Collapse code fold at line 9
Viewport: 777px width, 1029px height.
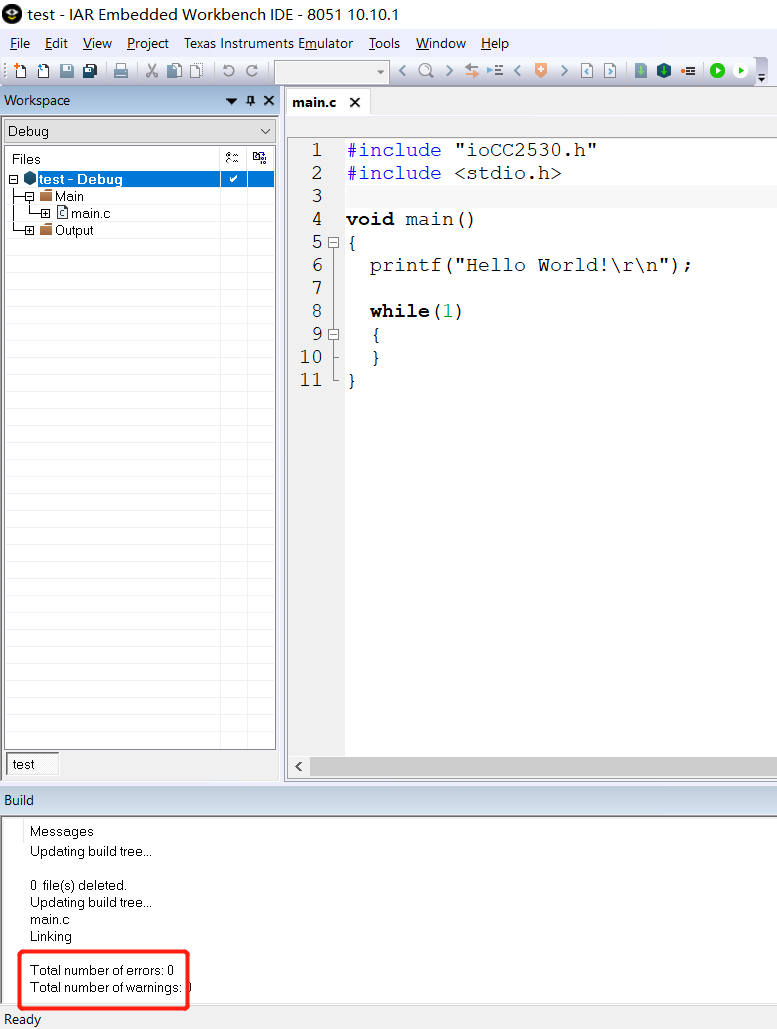[x=333, y=334]
